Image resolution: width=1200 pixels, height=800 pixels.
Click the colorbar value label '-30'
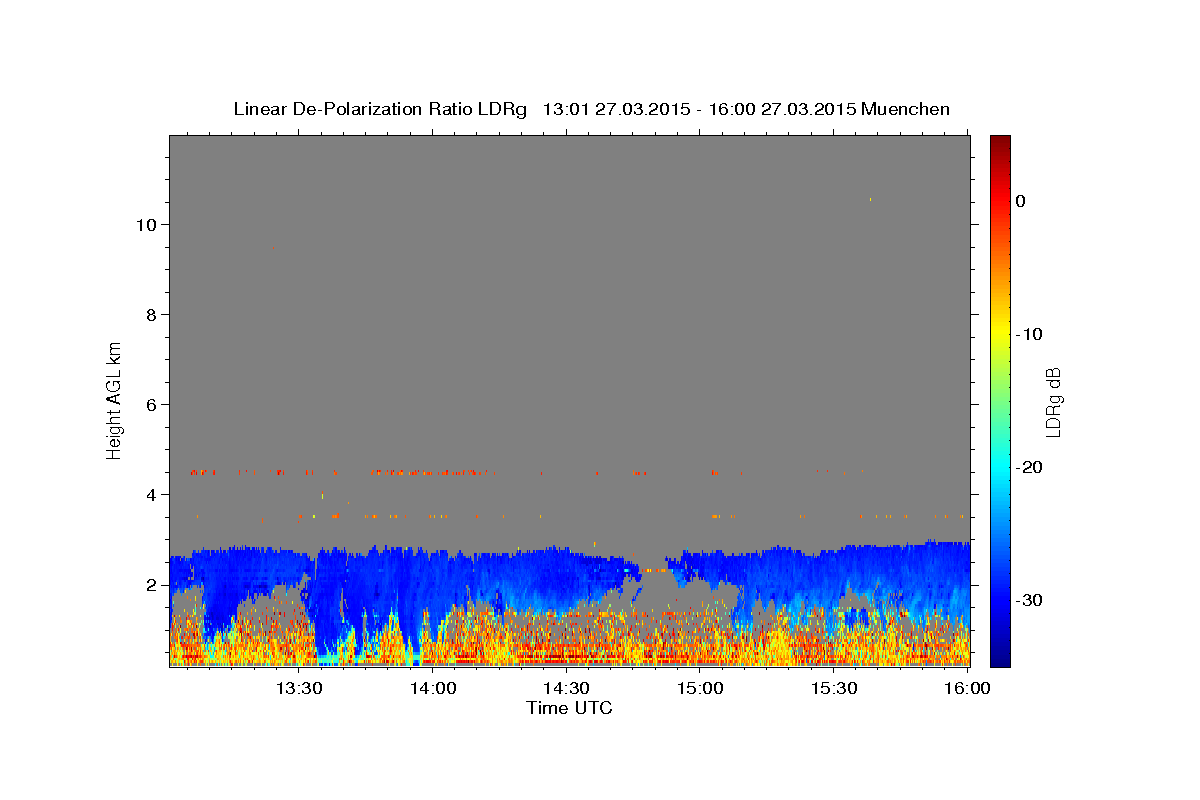click(1030, 600)
